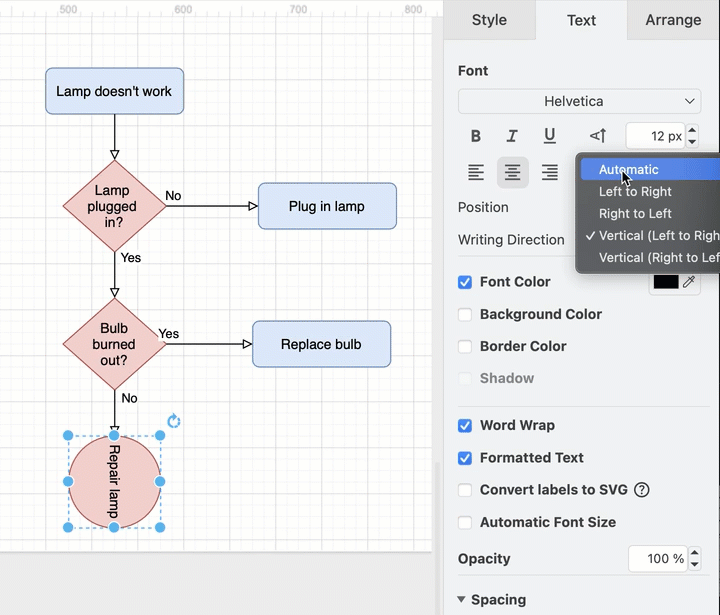Screen dimensions: 720x615
Task: Enable Convert labels to SVG
Action: pos(465,490)
